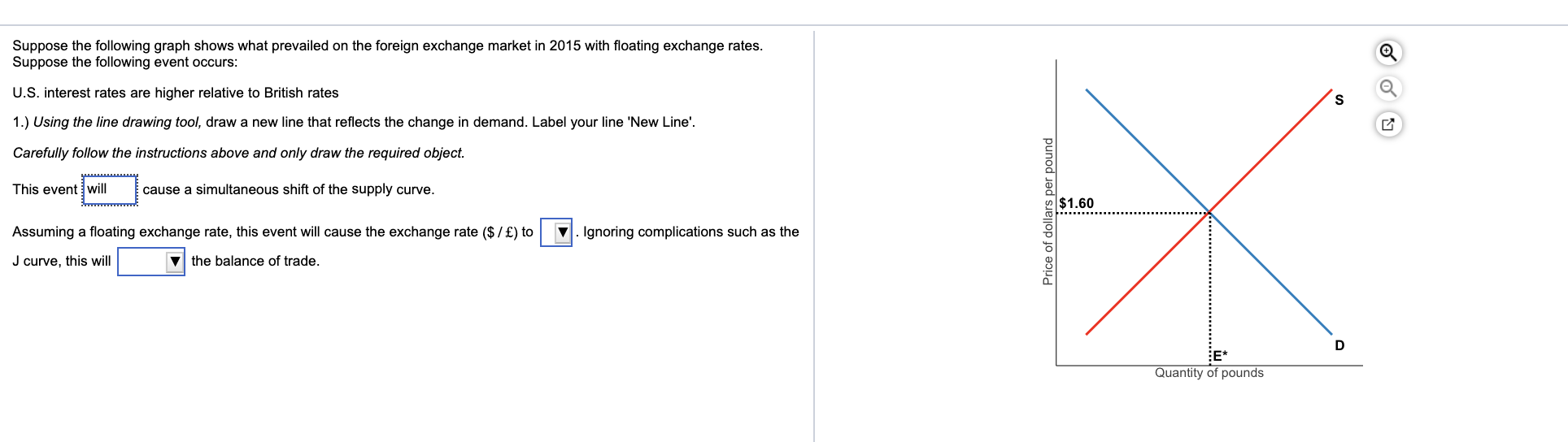Click the 'U.S. interest rates are higher' text
The width and height of the screenshot is (1568, 442).
point(176,93)
